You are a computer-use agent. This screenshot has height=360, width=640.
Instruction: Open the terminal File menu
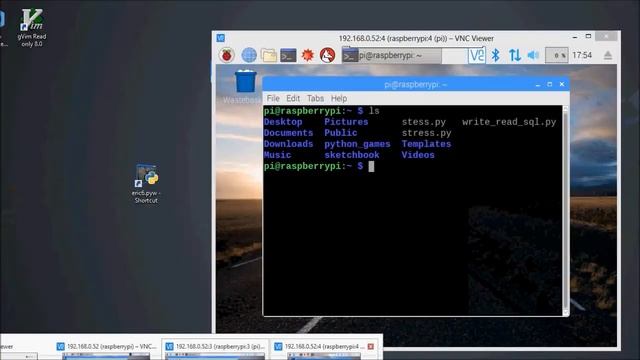click(273, 98)
